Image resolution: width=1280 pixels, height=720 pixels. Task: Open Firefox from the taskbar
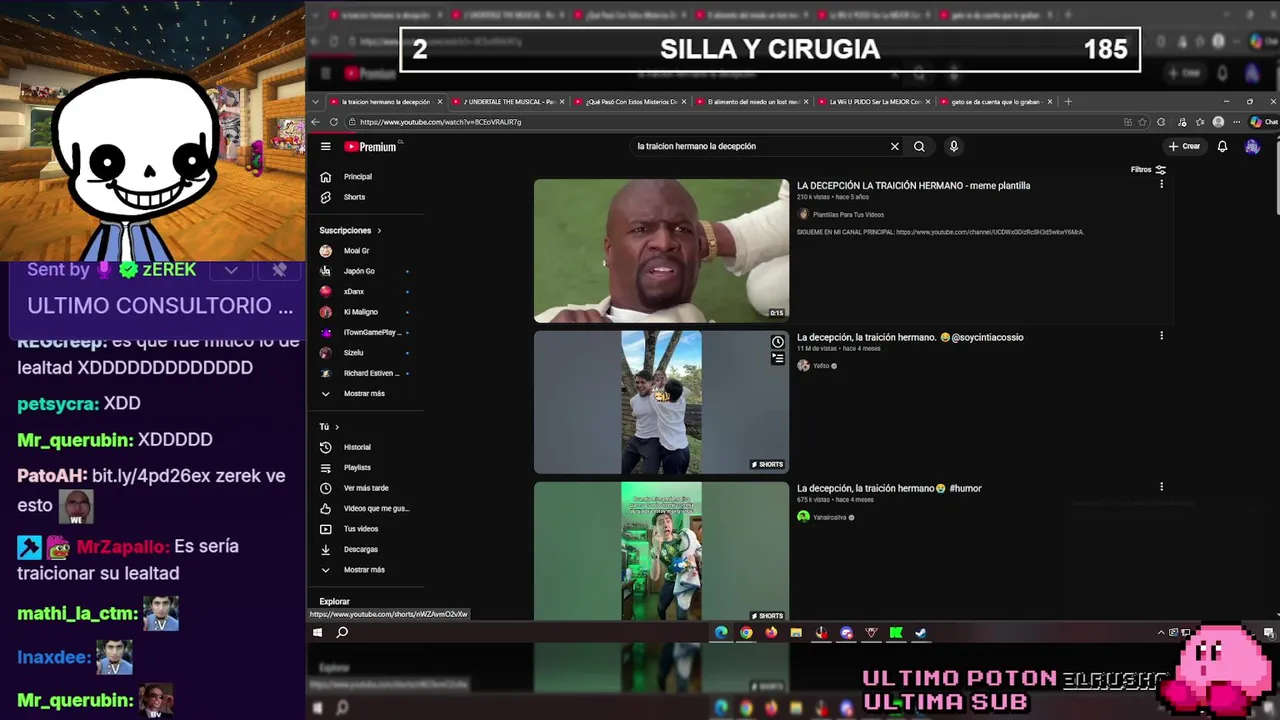pyautogui.click(x=771, y=632)
